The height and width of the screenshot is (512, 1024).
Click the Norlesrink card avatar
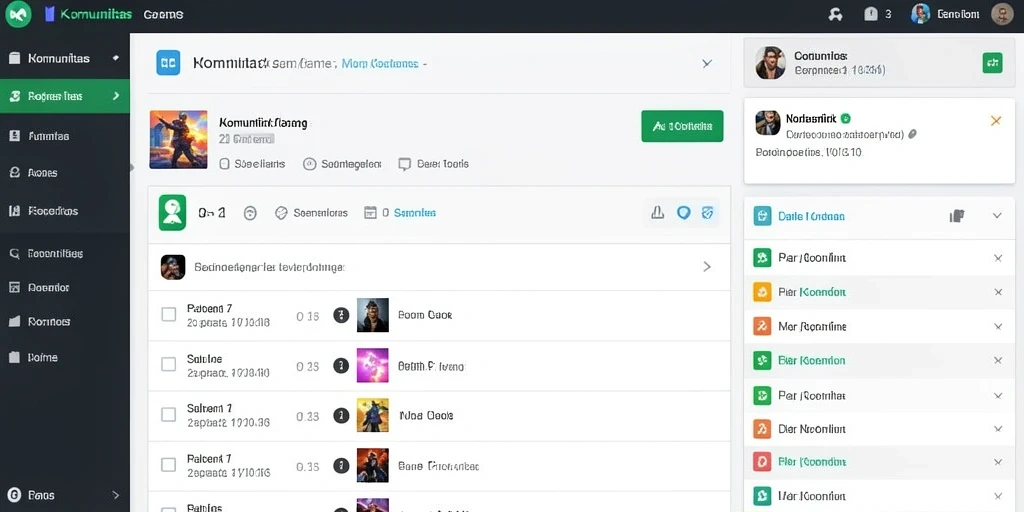tap(768, 123)
